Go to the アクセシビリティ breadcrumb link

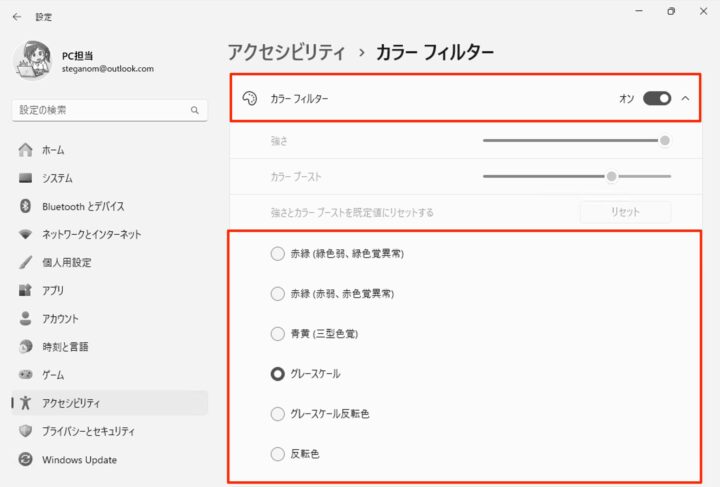[x=286, y=52]
